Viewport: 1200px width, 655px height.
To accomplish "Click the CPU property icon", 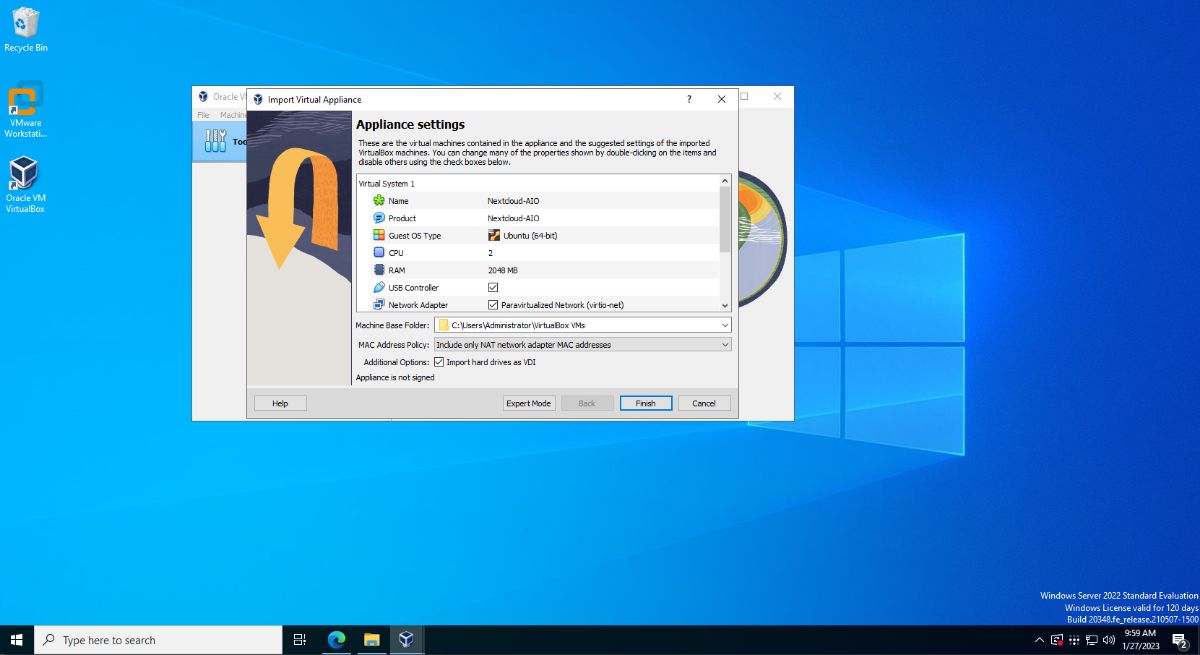I will click(x=379, y=253).
